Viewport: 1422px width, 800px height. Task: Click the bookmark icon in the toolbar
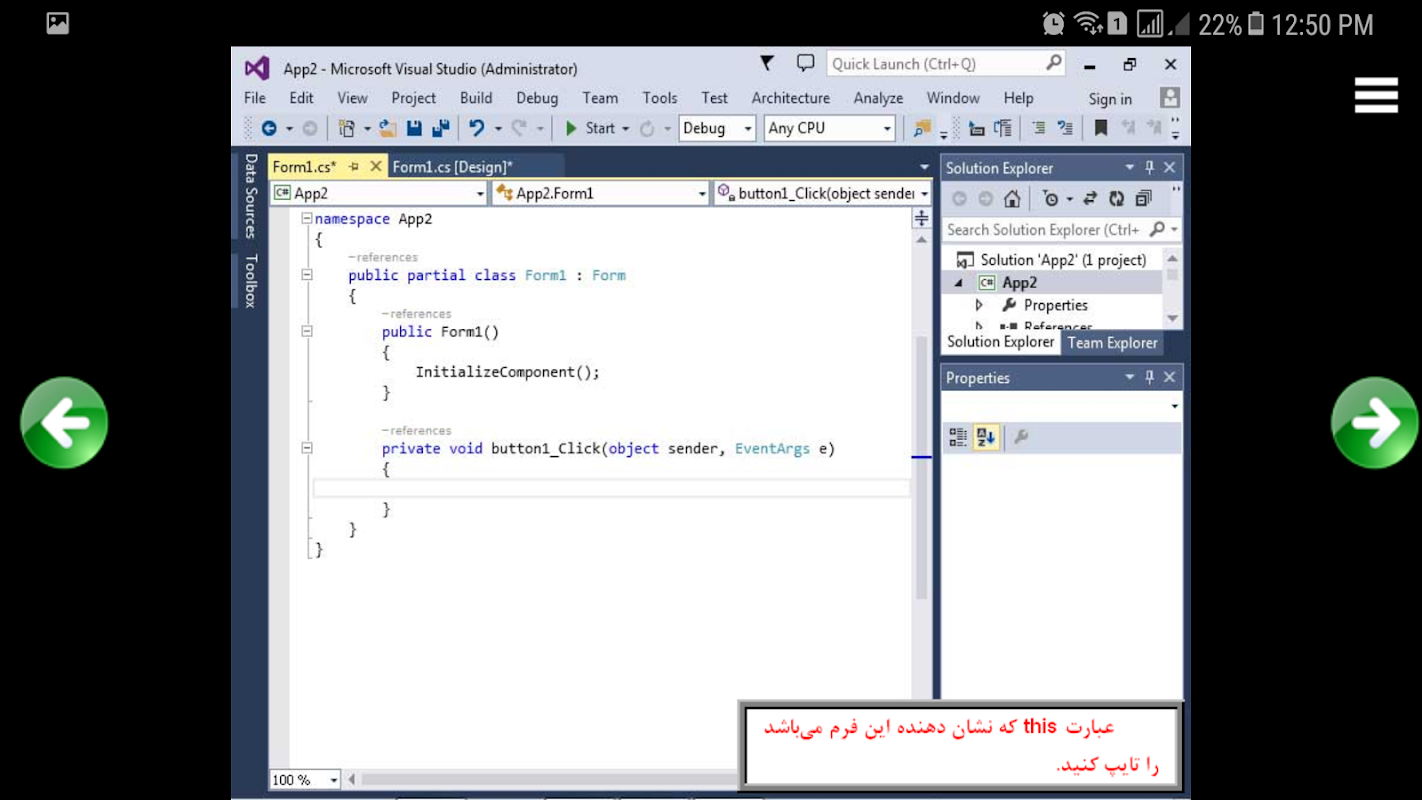point(1100,128)
